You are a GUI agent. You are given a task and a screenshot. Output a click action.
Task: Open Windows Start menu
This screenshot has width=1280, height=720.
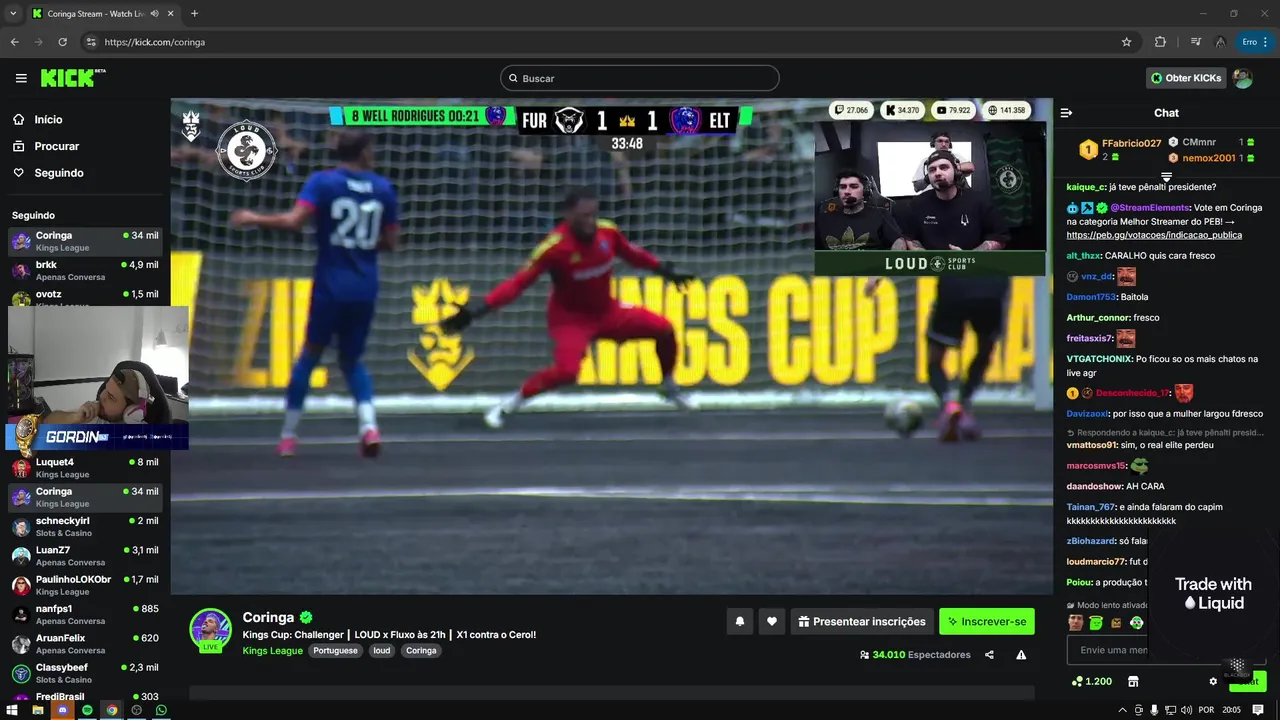point(12,710)
